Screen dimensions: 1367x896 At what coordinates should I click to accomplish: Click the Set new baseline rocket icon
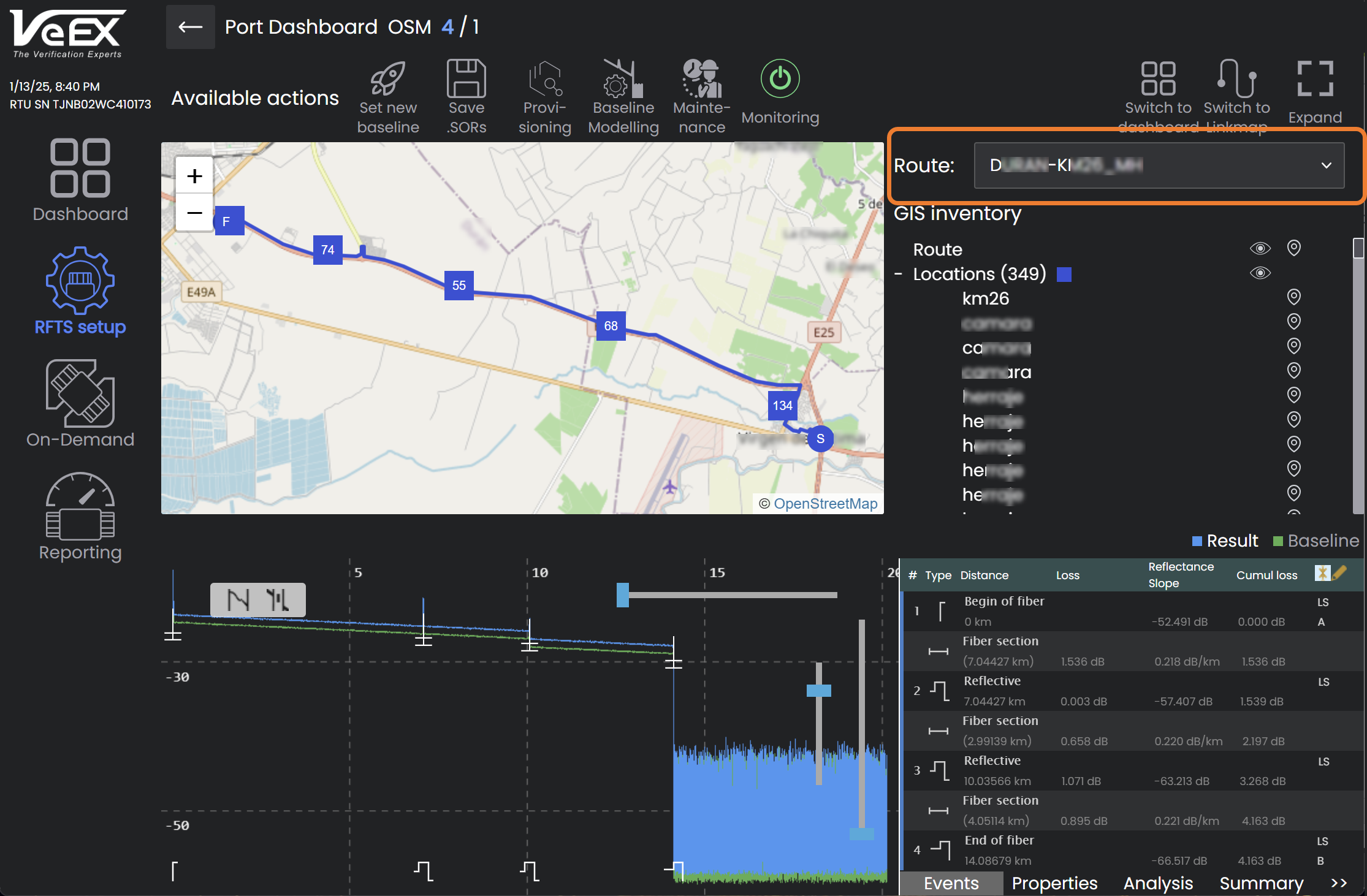pyautogui.click(x=387, y=79)
